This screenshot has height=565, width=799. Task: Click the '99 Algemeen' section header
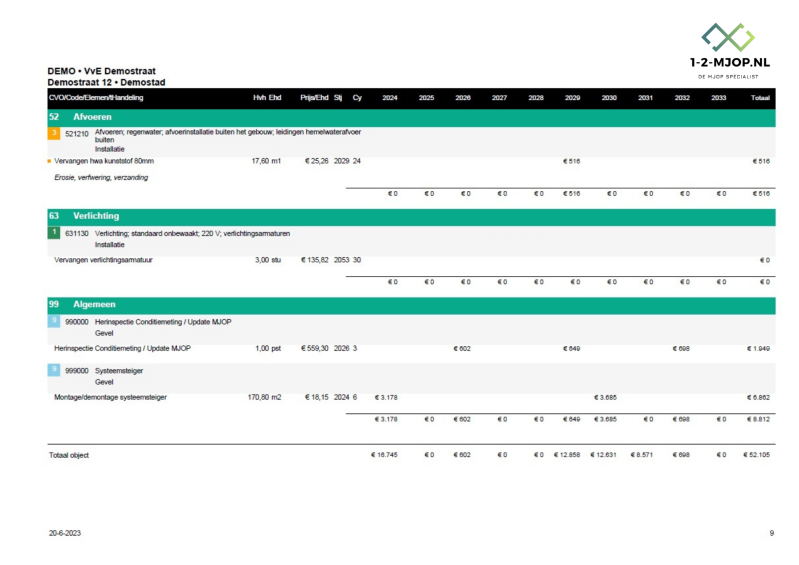point(411,305)
